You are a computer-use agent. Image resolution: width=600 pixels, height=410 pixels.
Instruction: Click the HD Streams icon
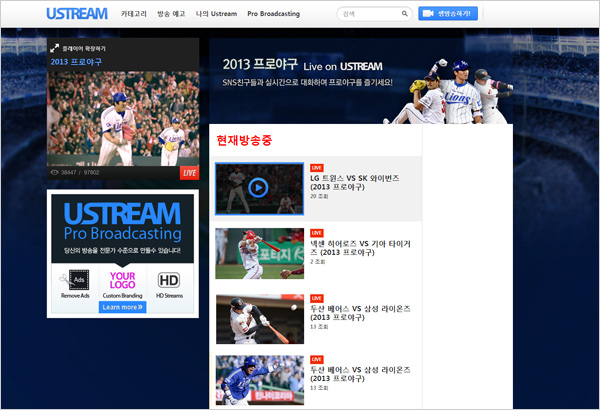[x=169, y=280]
